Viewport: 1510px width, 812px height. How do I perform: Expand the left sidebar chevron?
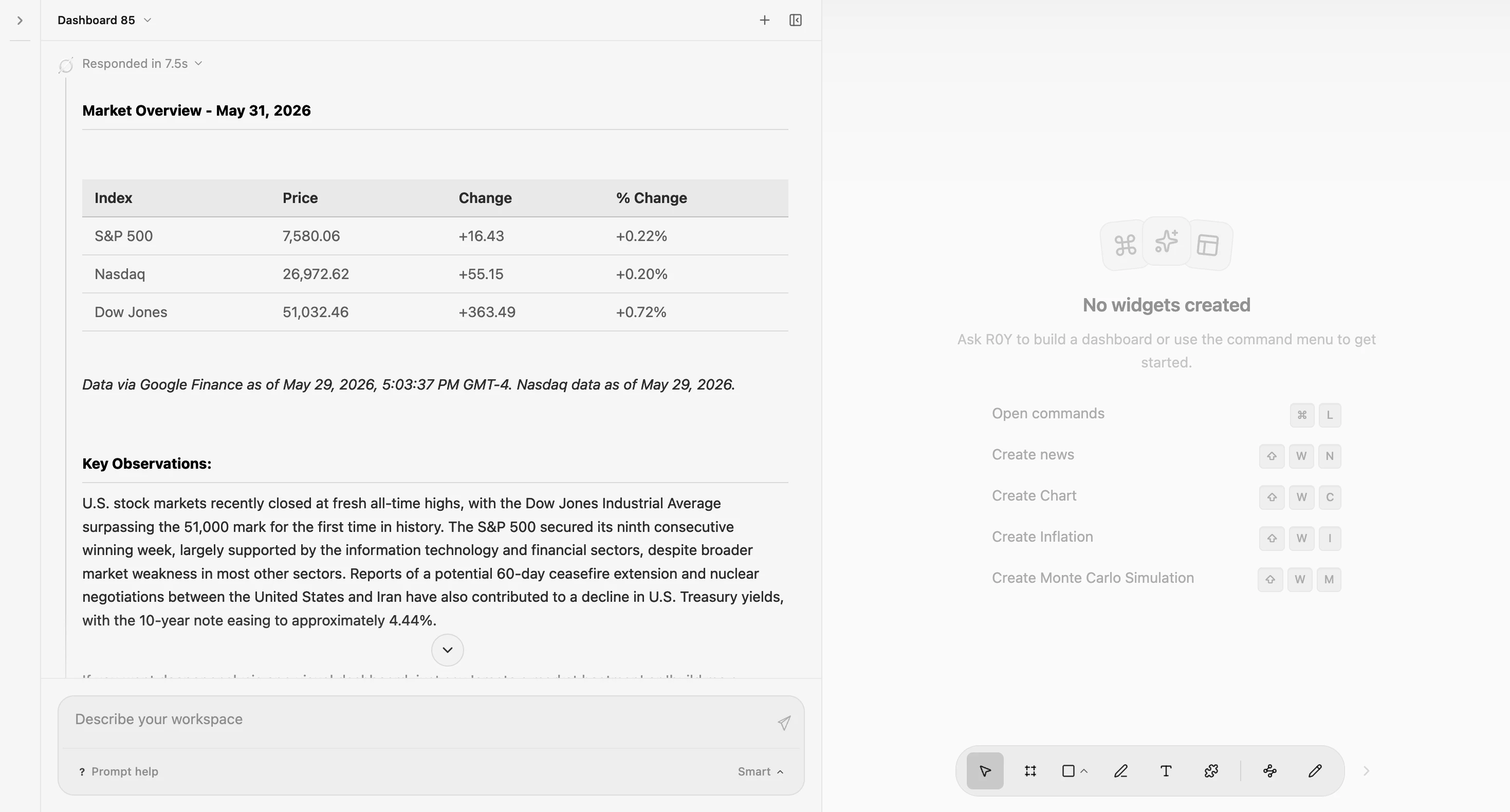click(x=20, y=21)
